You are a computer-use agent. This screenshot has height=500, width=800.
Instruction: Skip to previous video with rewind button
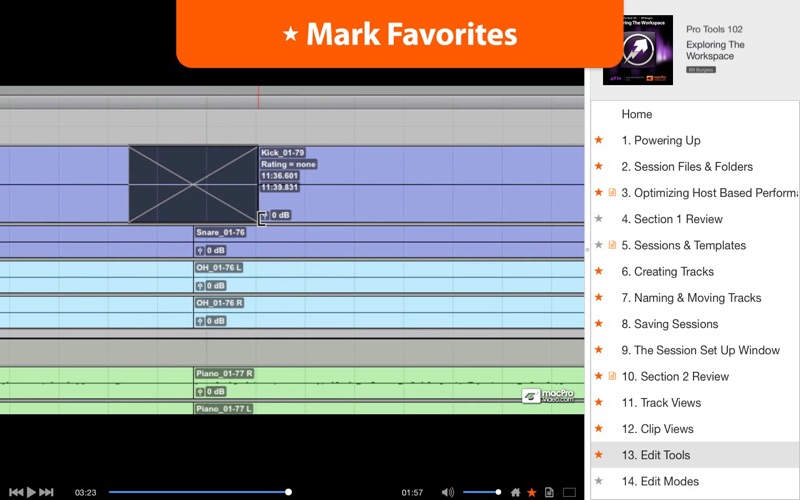(x=16, y=492)
